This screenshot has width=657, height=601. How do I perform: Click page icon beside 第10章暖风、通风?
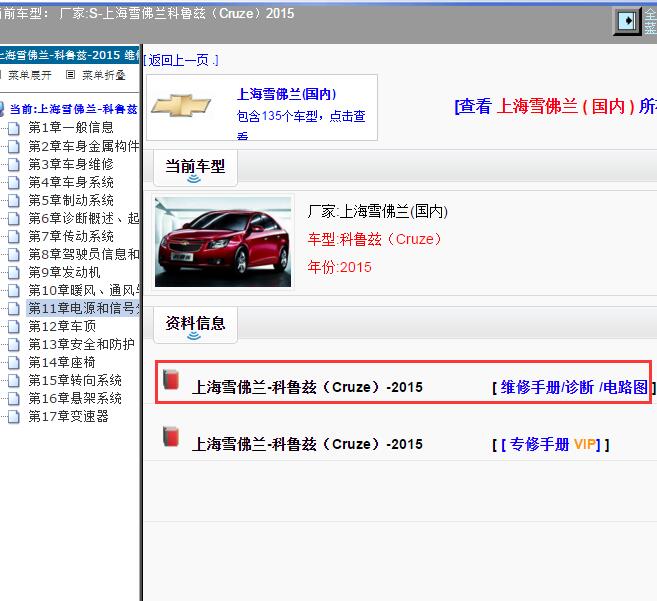tap(14, 290)
